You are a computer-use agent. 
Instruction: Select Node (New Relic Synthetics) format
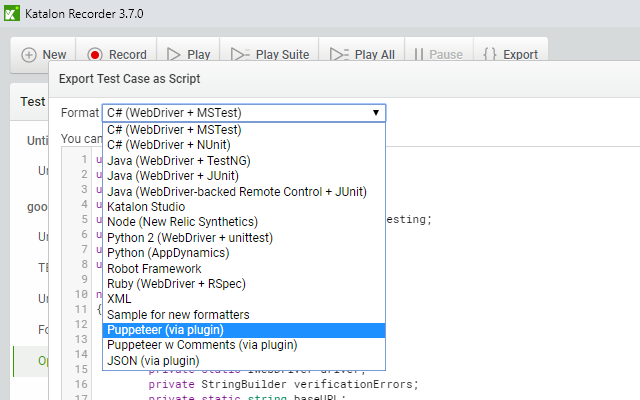point(244,222)
